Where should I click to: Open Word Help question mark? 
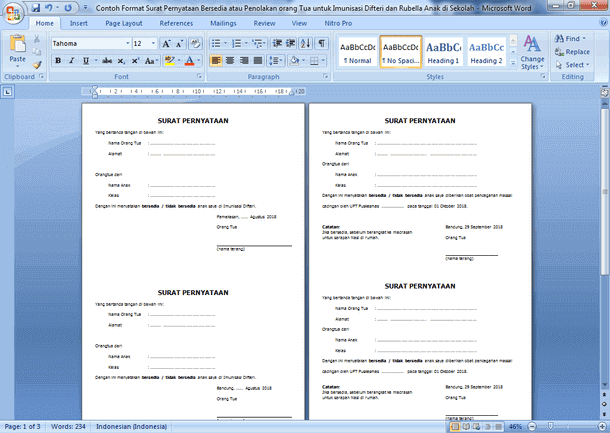click(604, 23)
